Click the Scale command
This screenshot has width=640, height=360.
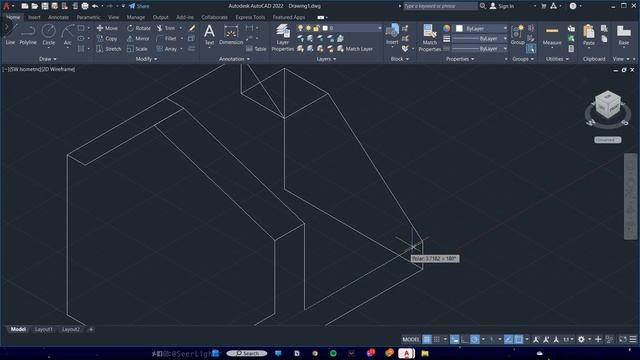(137, 49)
